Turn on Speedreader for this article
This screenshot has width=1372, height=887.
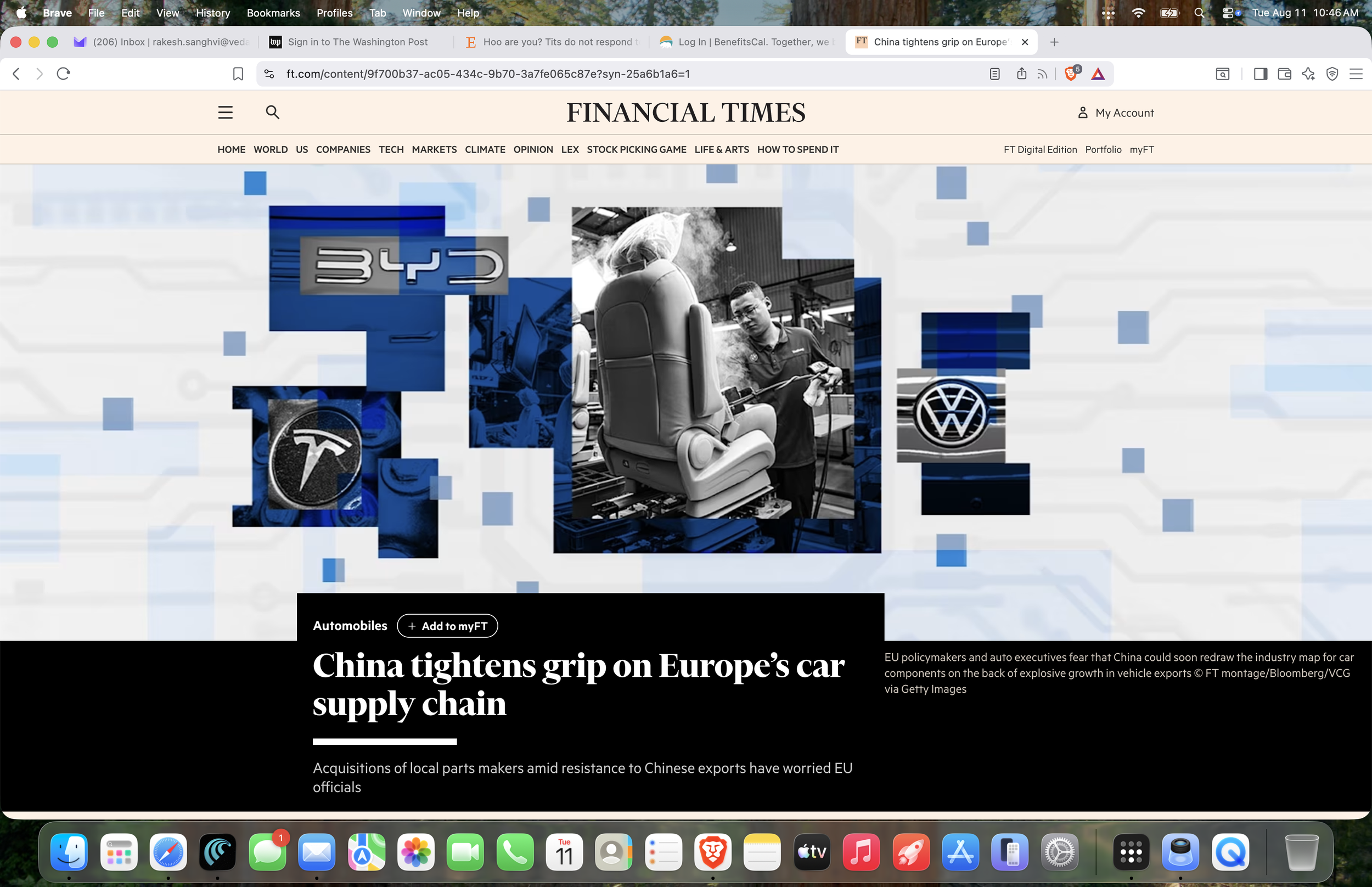[994, 74]
